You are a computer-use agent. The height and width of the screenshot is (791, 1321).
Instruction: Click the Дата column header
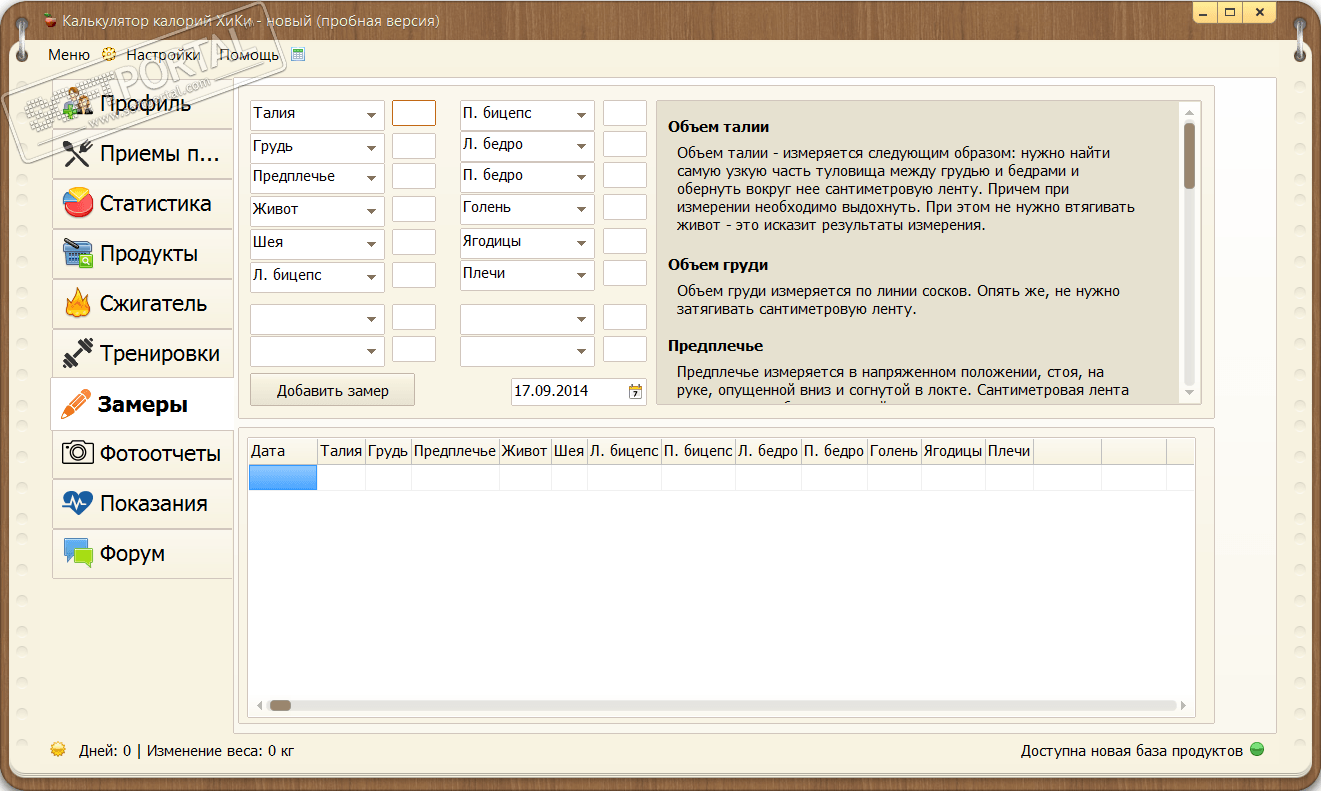[x=283, y=451]
